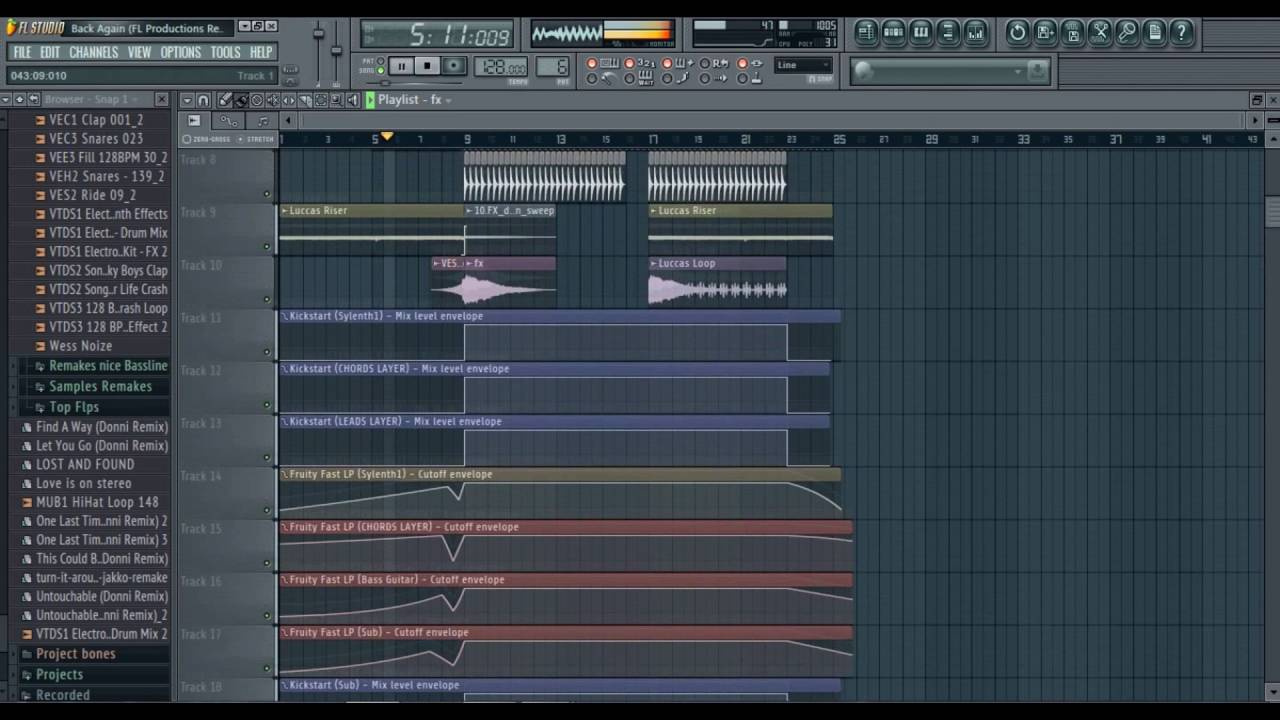
Task: Click the magnifier icon in top toolbar
Action: pos(1127,33)
